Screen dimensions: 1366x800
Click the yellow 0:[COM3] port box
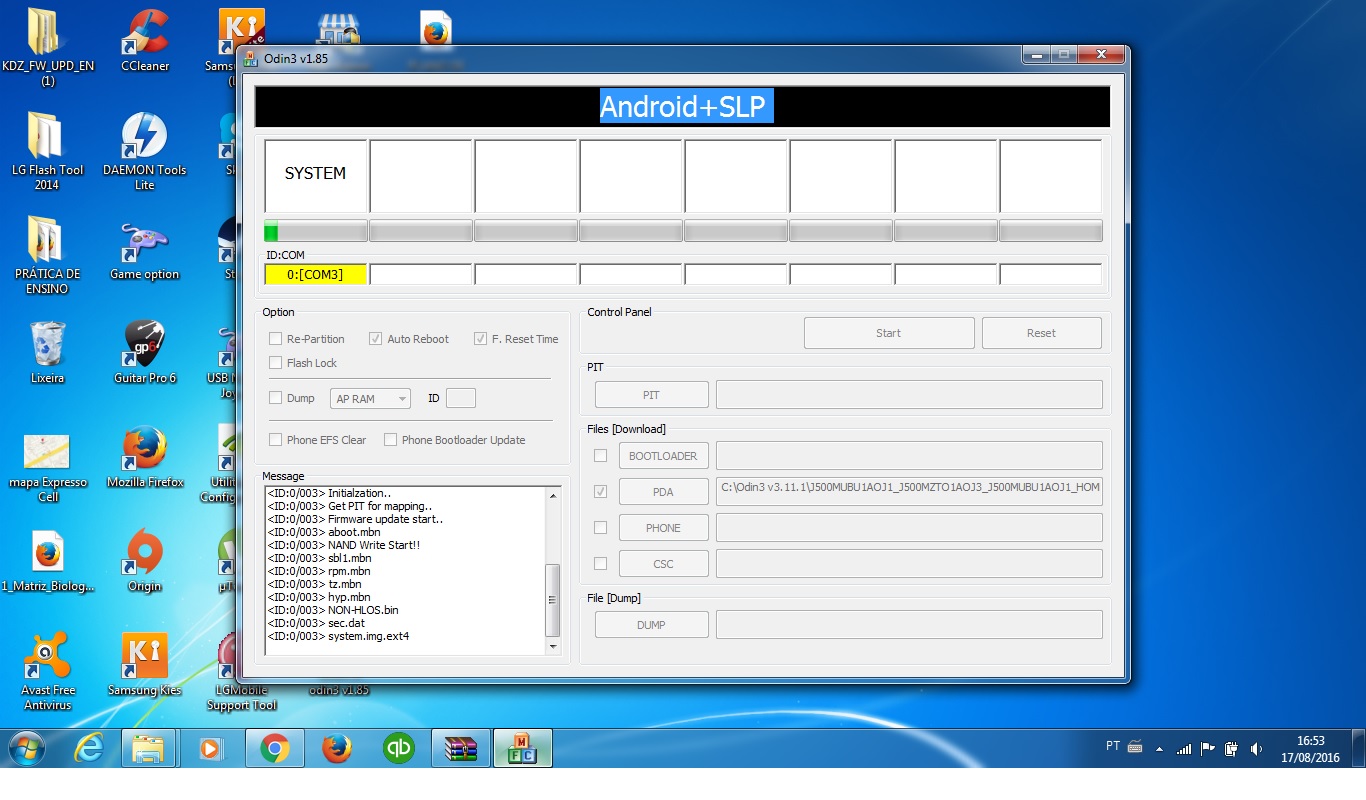[316, 274]
